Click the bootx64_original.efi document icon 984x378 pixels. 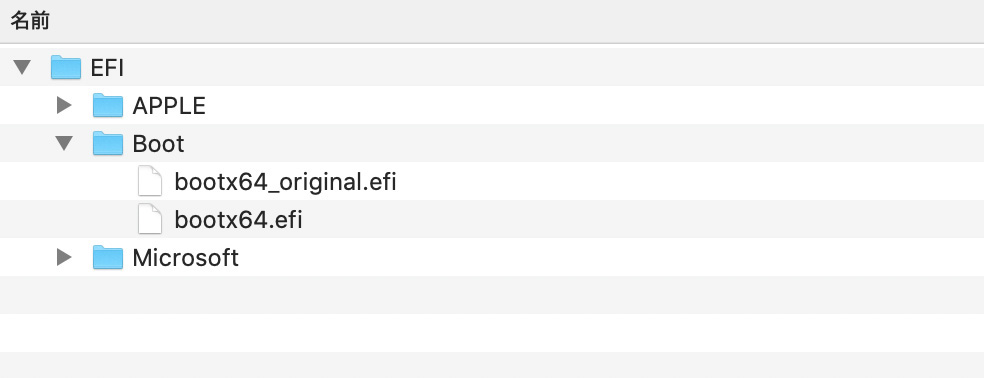click(x=149, y=181)
